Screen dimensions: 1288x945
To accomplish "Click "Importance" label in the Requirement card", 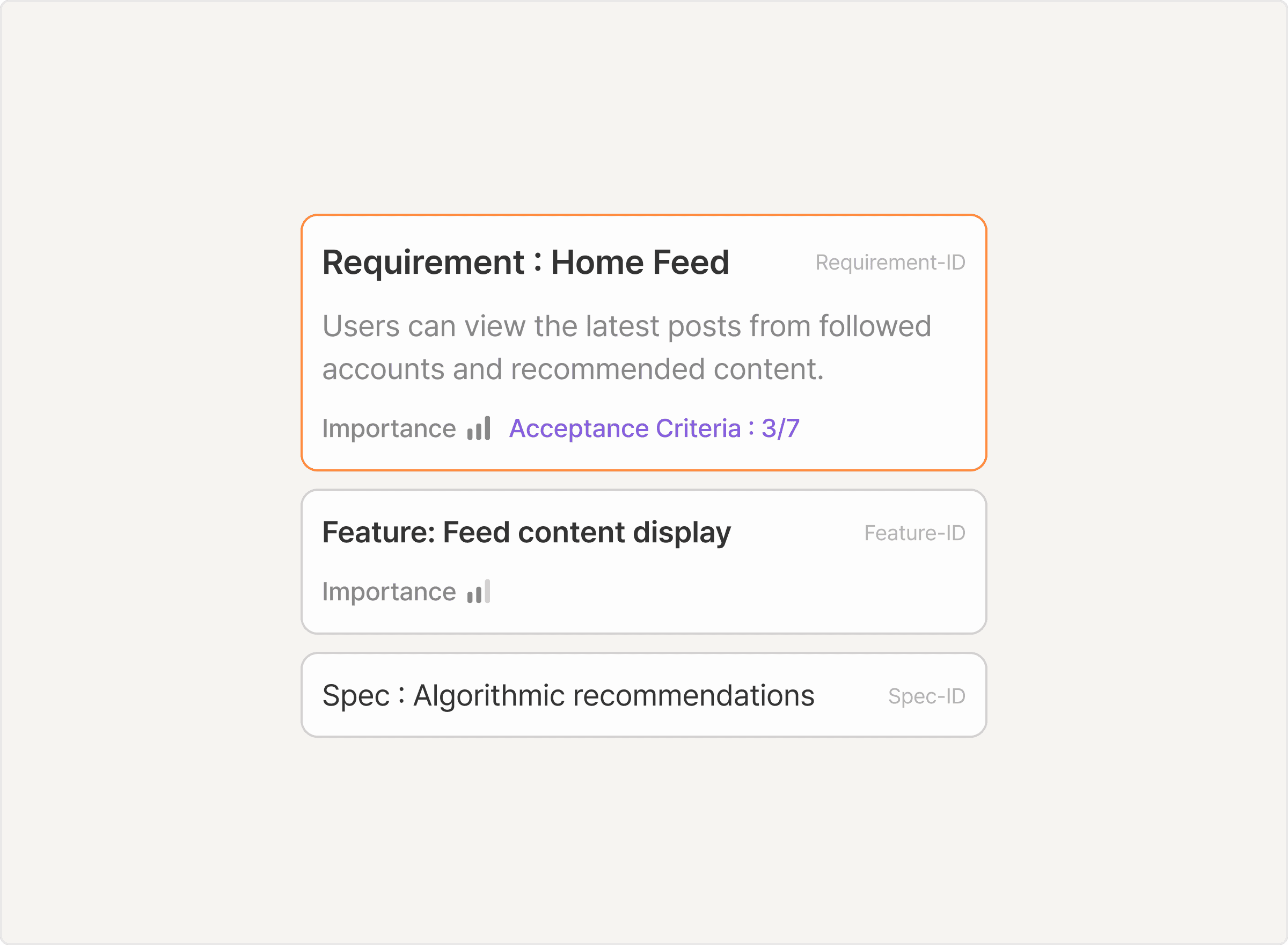I will click(x=389, y=428).
